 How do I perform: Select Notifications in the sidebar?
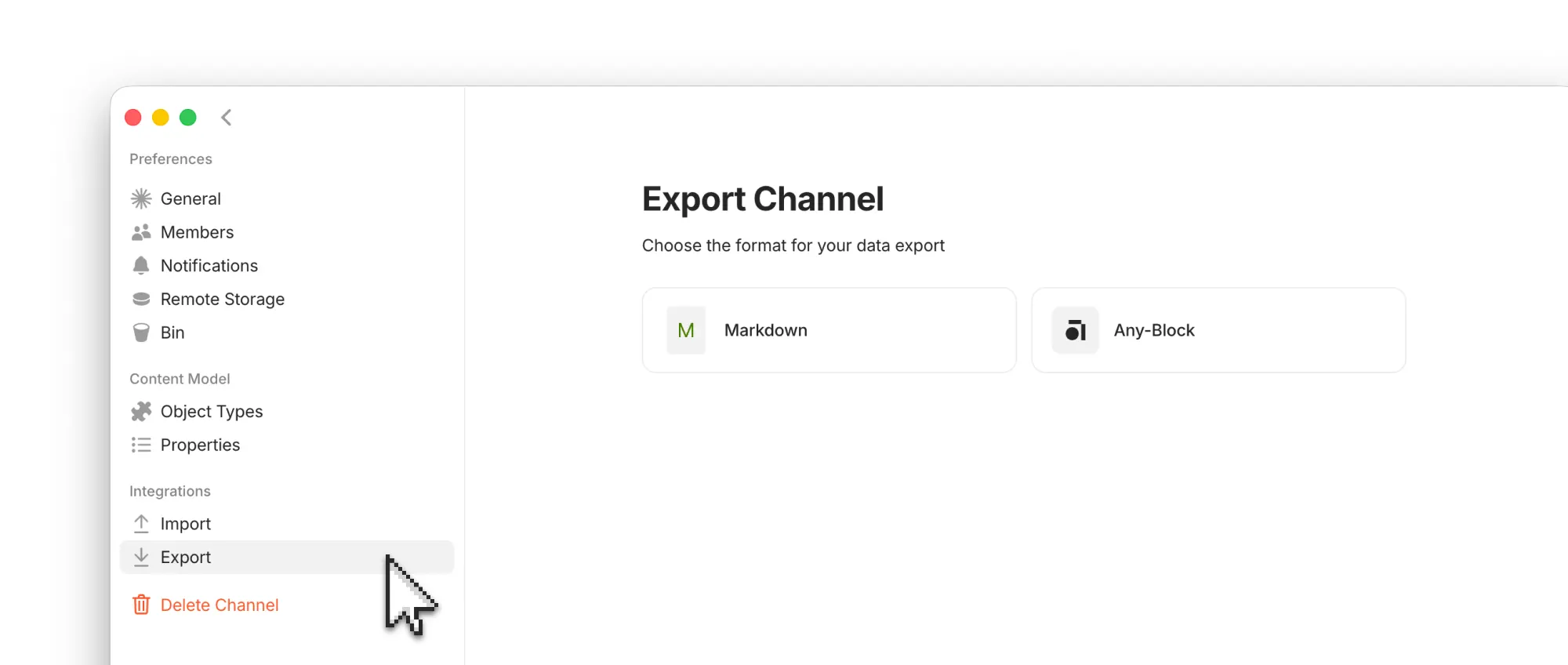point(287,266)
